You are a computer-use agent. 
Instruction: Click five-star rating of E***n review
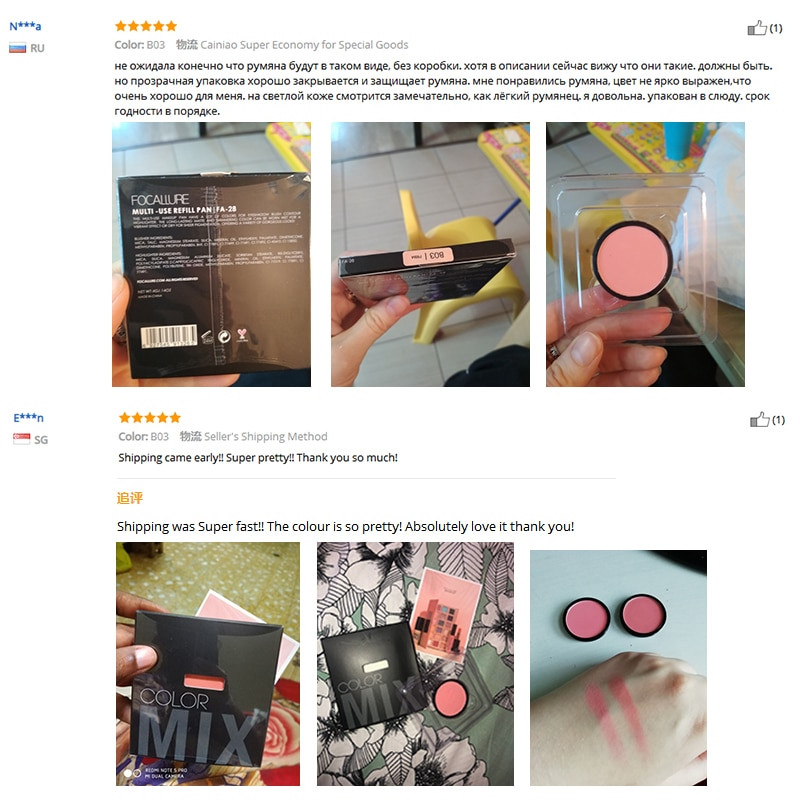click(x=149, y=417)
